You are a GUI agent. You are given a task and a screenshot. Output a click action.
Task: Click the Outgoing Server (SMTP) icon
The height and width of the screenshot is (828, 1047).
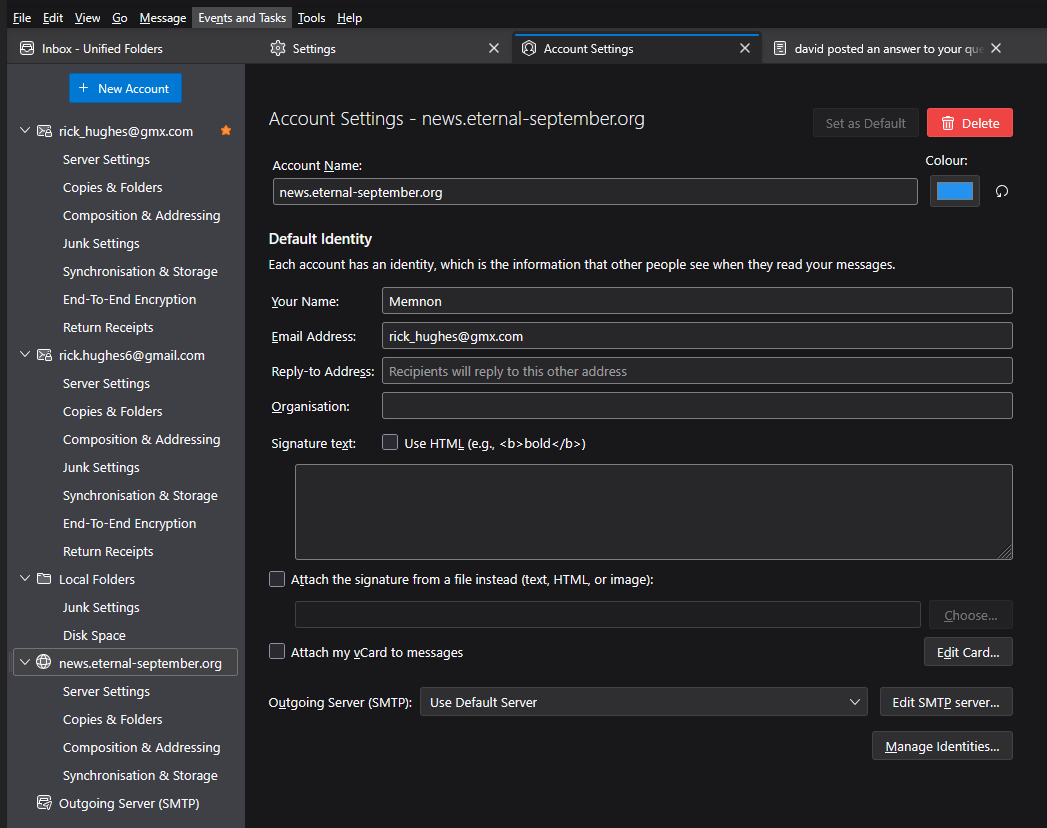44,803
